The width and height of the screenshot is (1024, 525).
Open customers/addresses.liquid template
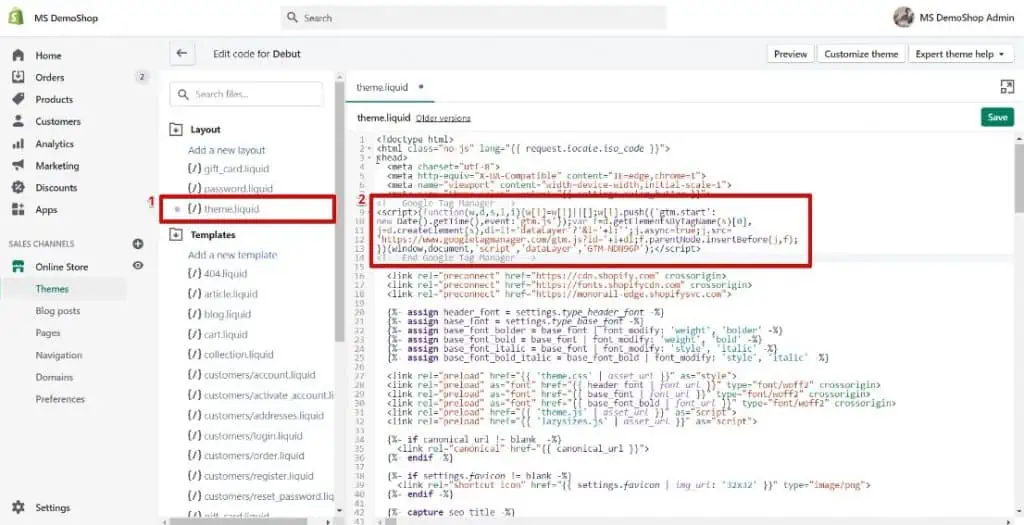click(255, 415)
